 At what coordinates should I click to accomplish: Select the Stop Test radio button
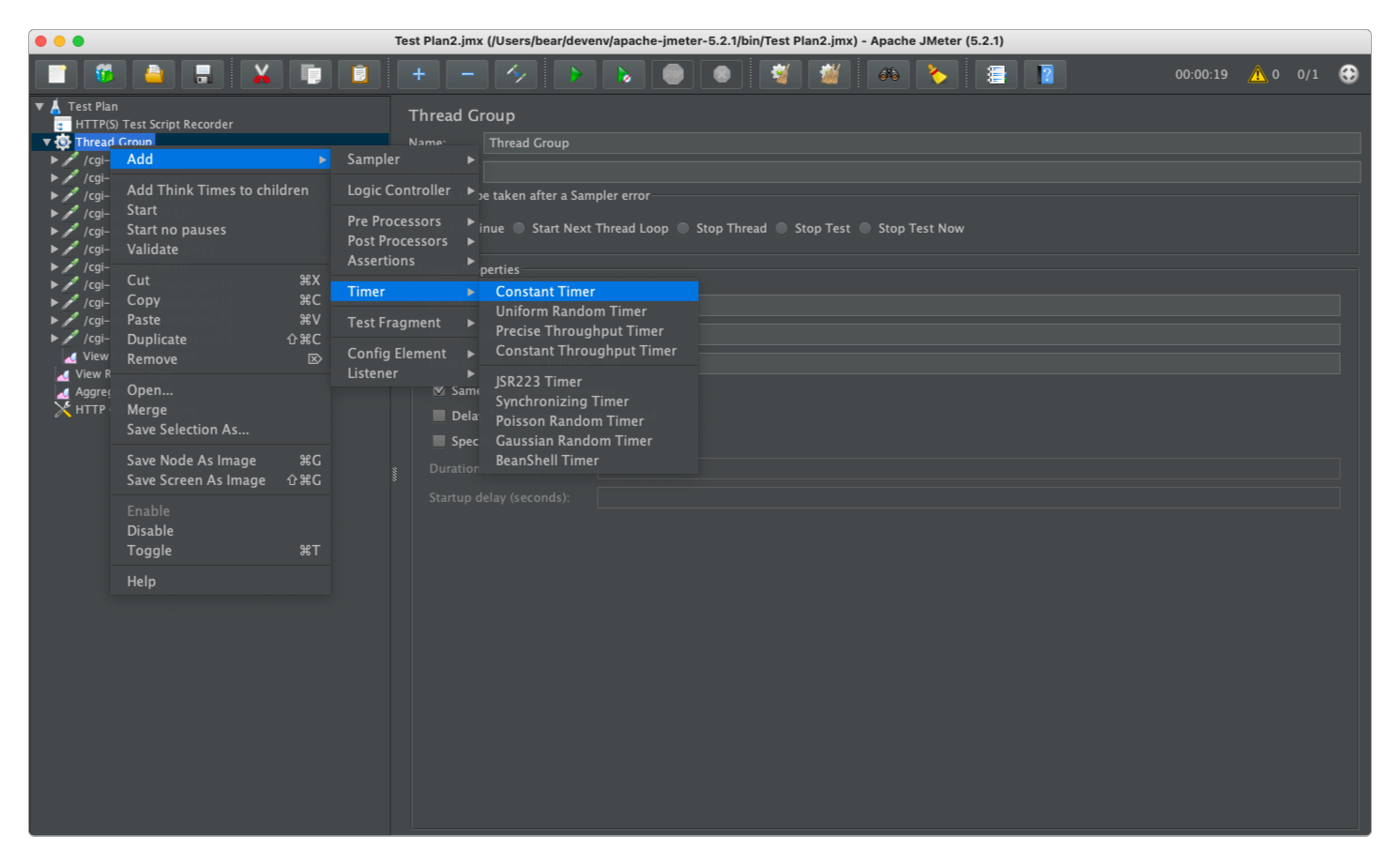click(x=782, y=228)
